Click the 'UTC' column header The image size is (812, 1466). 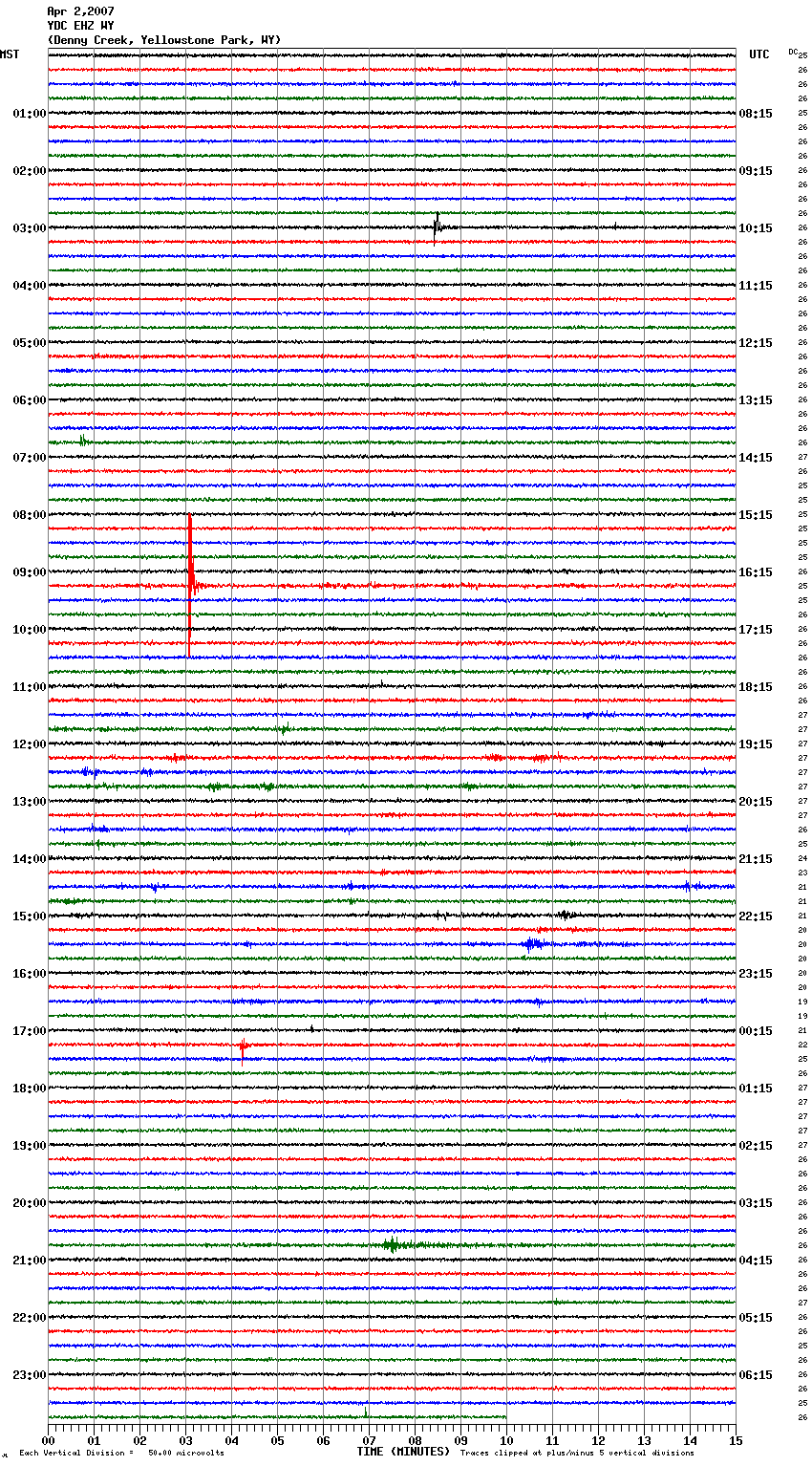(759, 54)
